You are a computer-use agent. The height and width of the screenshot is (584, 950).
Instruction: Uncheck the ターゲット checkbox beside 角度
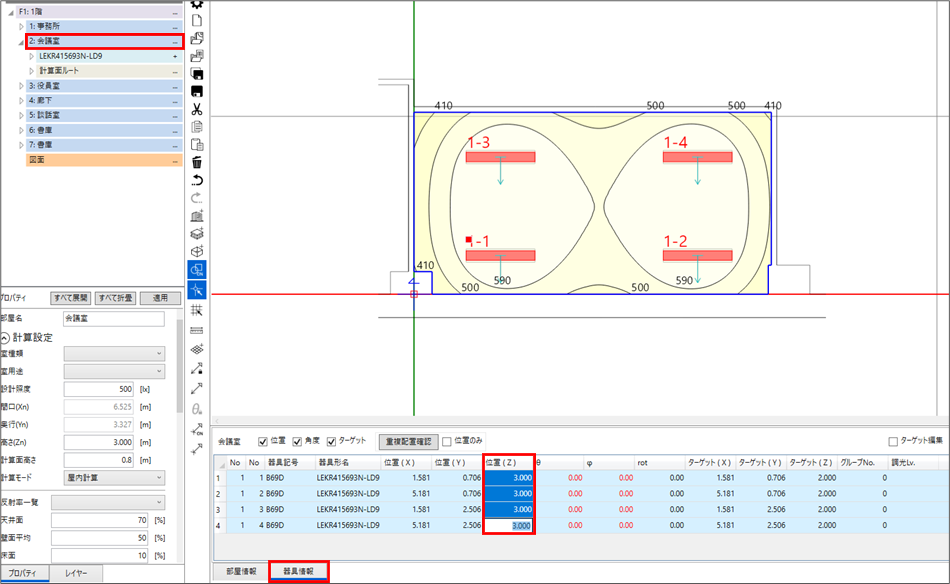tap(331, 442)
